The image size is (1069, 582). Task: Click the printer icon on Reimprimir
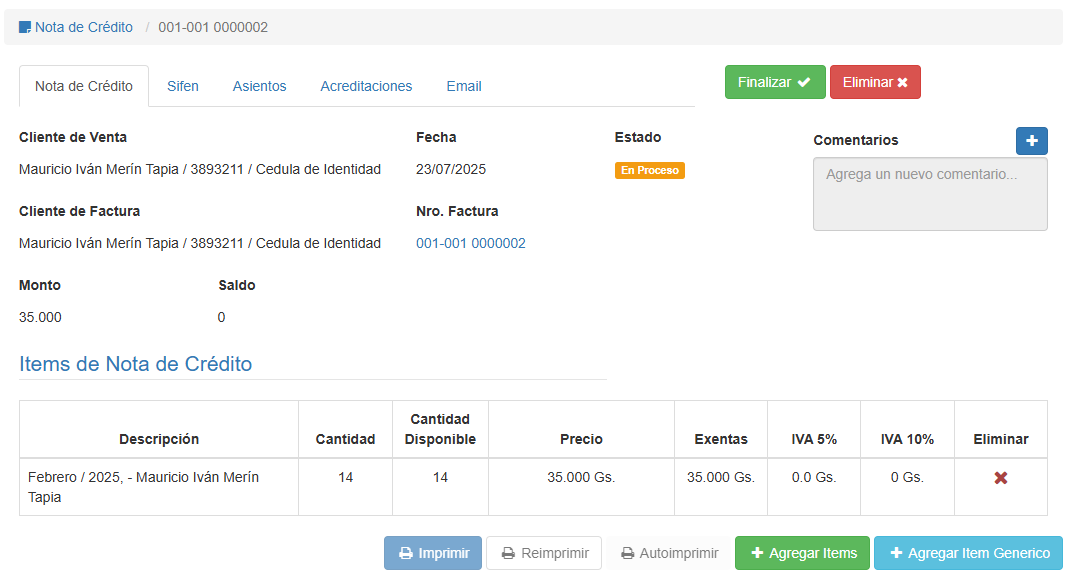pos(508,553)
